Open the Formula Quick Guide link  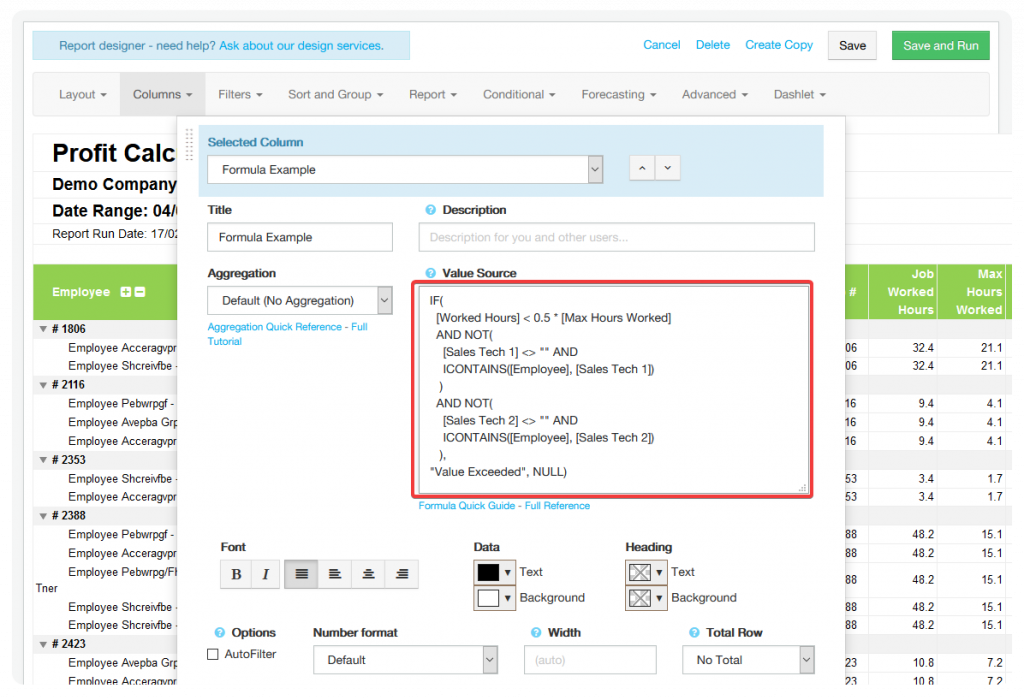pos(468,506)
